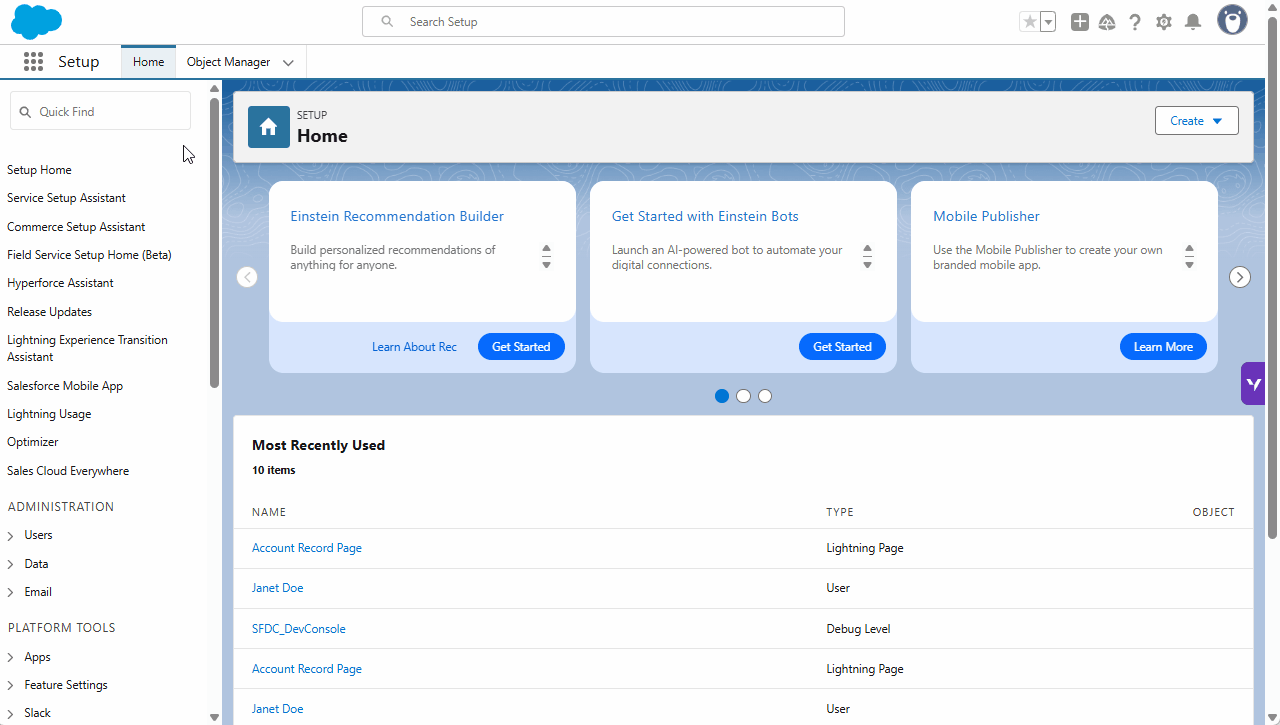
Task: Select the second carousel page dot
Action: (743, 396)
